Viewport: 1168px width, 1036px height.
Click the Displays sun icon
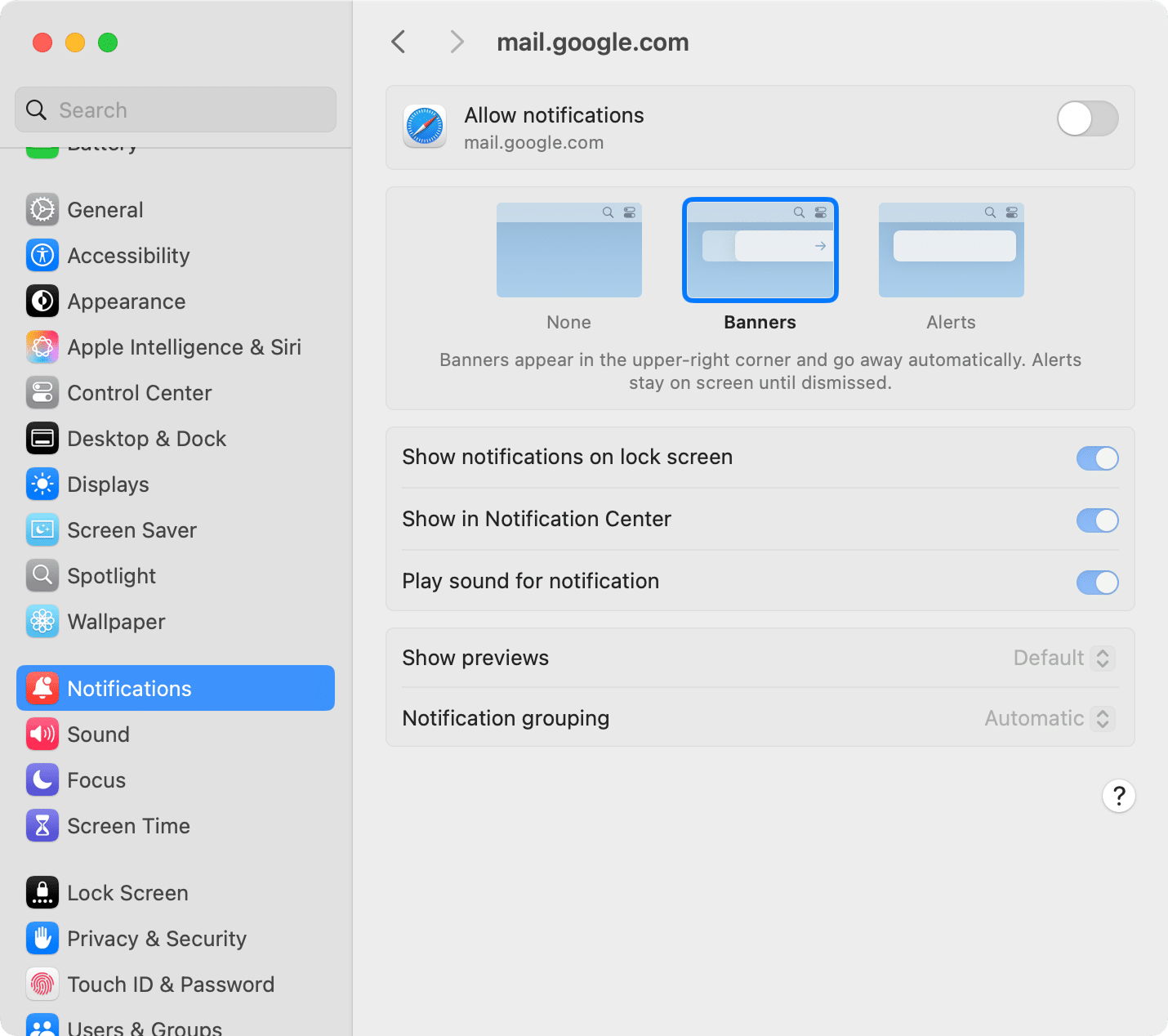click(42, 485)
